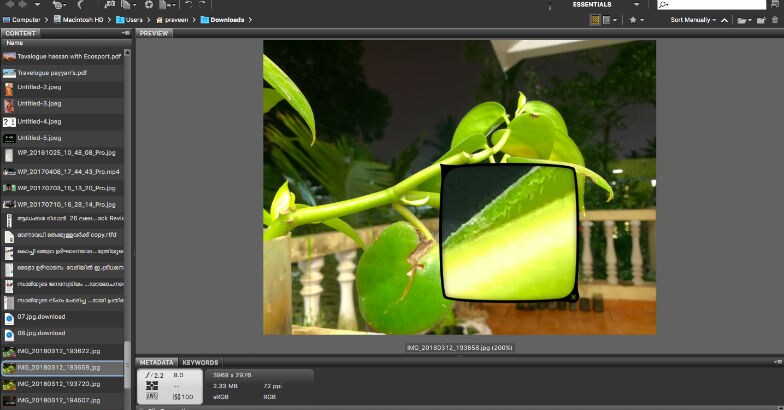Select the Computer breadcrumb
The image size is (784, 410).
(x=22, y=20)
